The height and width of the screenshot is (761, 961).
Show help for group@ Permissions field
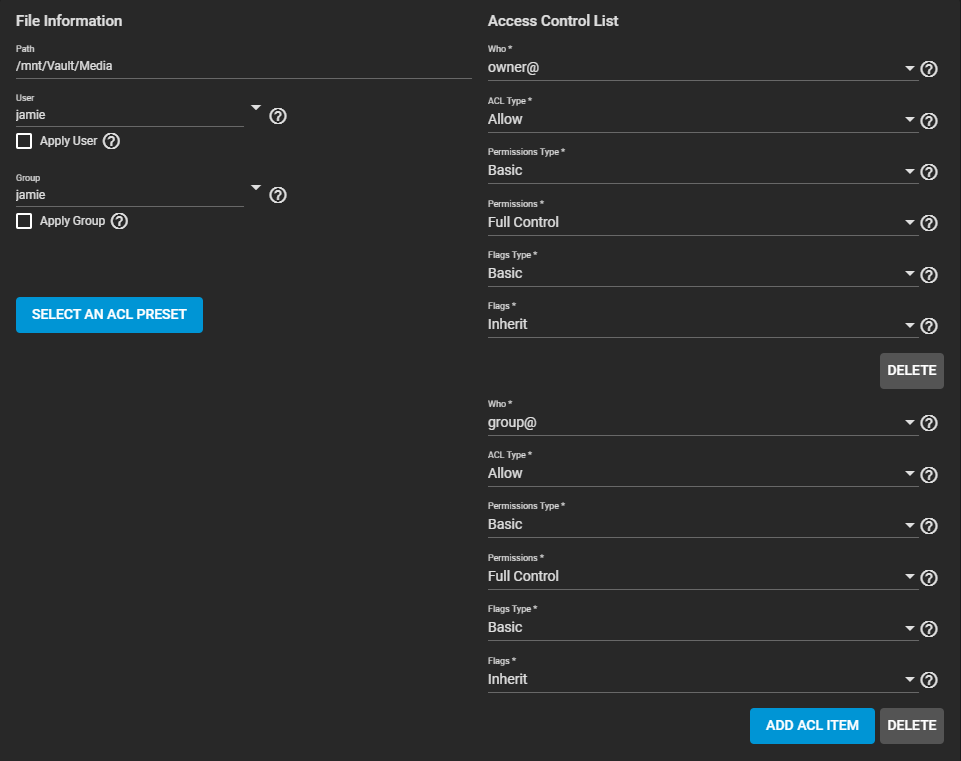tap(928, 577)
